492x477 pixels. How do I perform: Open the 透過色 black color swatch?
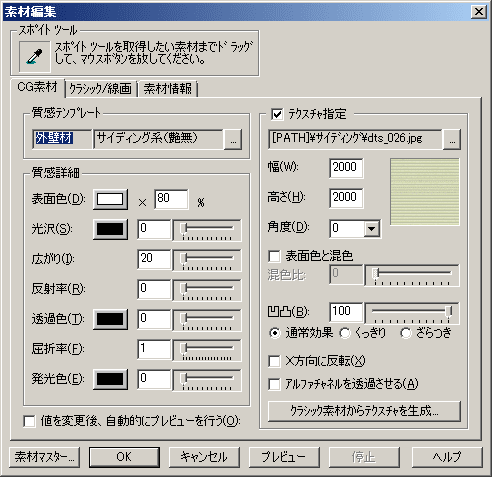[110, 319]
